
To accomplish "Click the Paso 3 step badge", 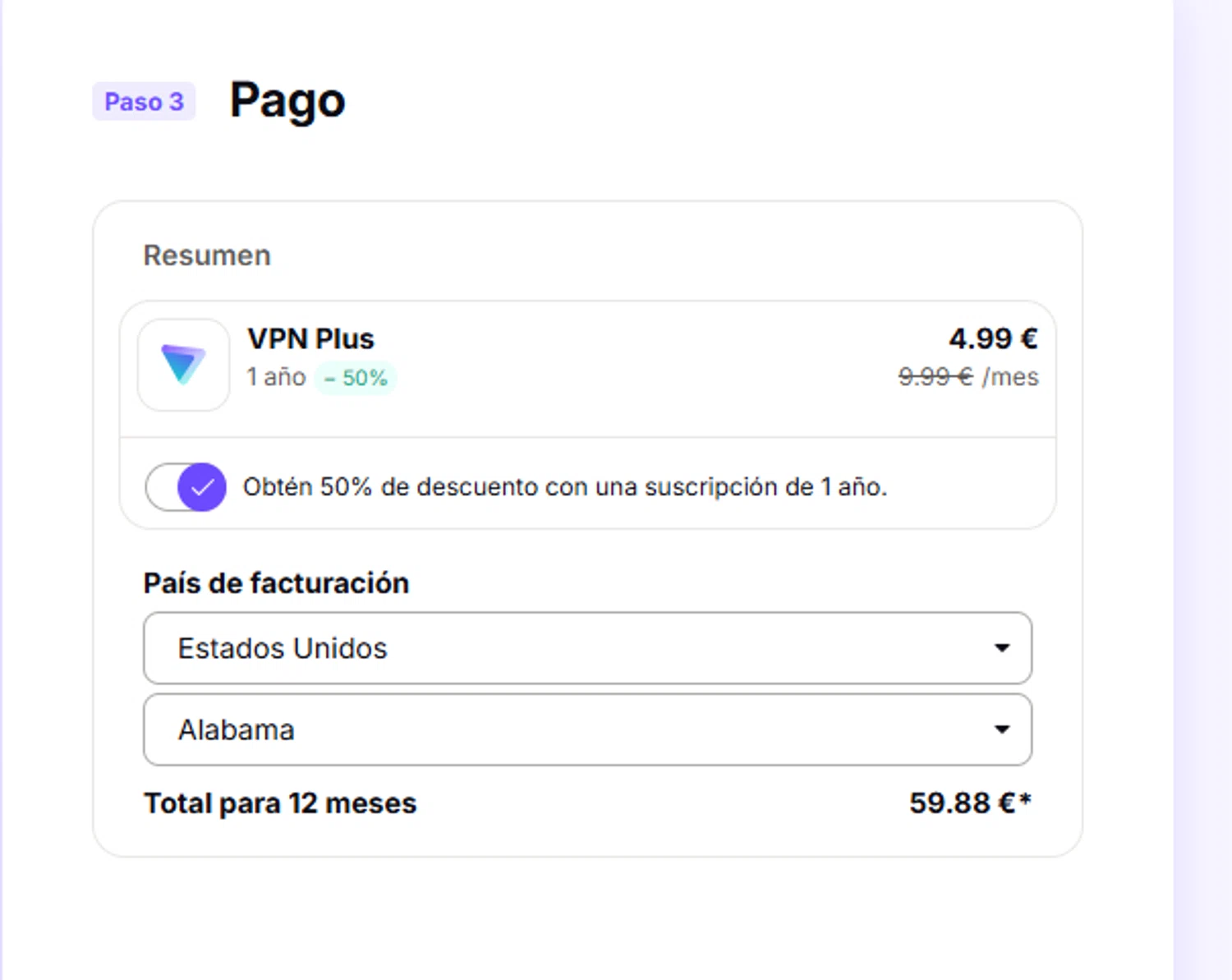I will pos(144,101).
